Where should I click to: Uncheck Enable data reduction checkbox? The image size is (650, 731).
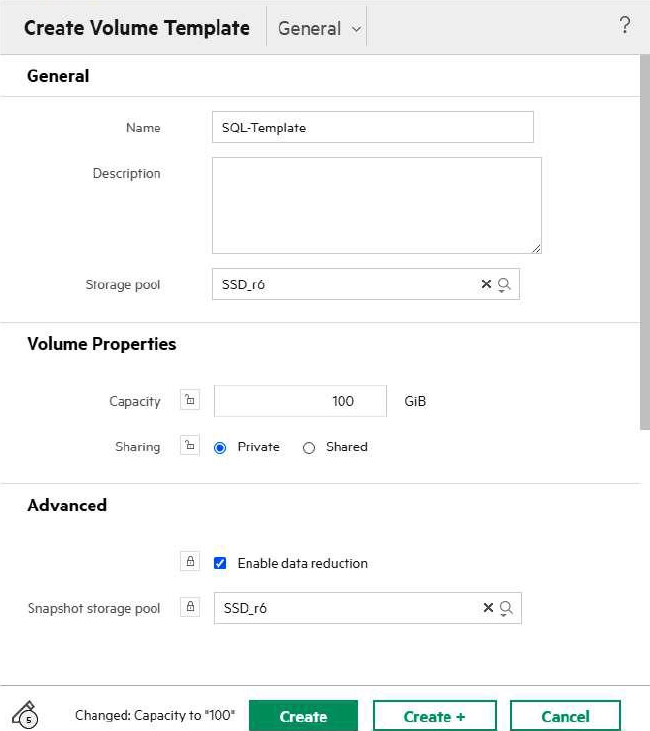pos(220,563)
